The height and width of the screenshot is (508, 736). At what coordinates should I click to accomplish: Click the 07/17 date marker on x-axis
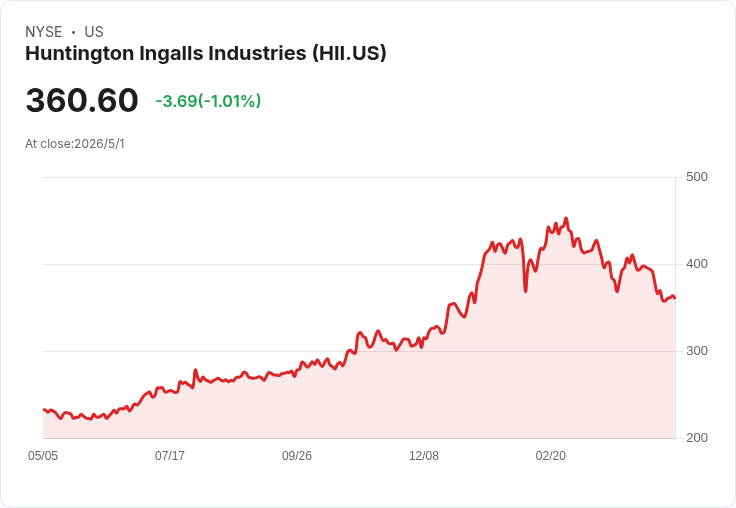pyautogui.click(x=170, y=456)
